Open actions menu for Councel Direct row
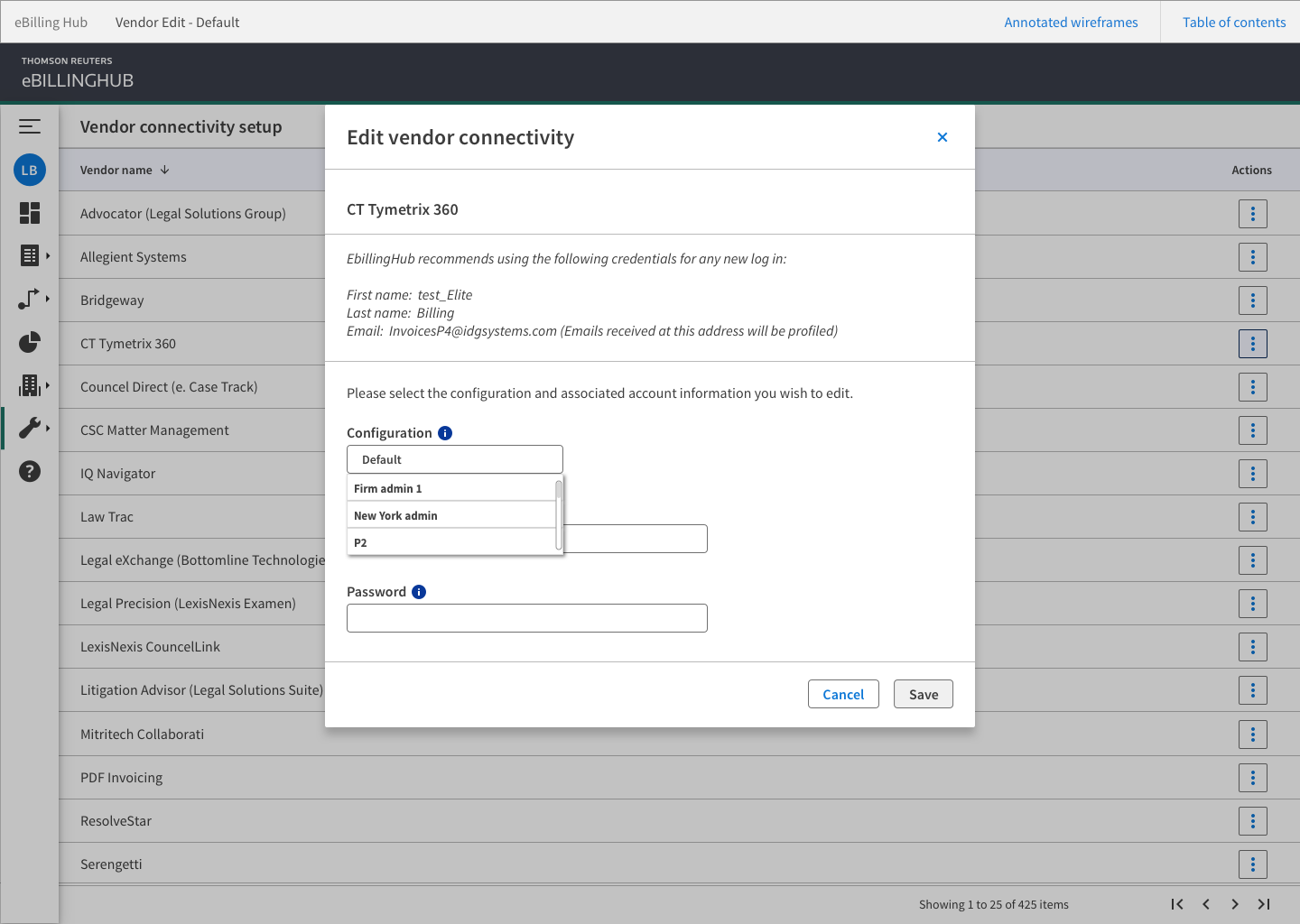1300x924 pixels. click(x=1253, y=387)
